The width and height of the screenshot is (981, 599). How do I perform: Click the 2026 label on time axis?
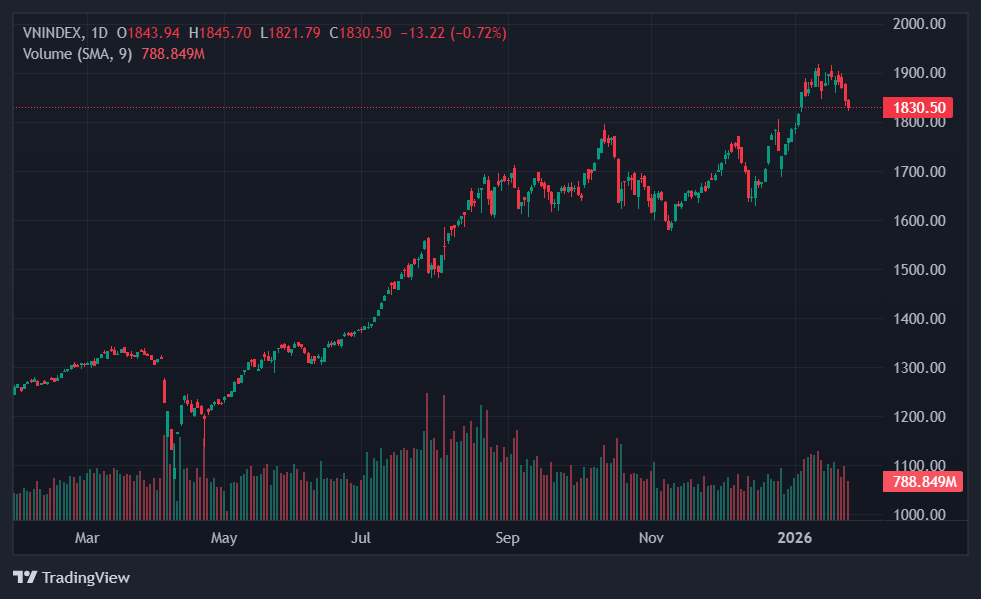point(795,538)
